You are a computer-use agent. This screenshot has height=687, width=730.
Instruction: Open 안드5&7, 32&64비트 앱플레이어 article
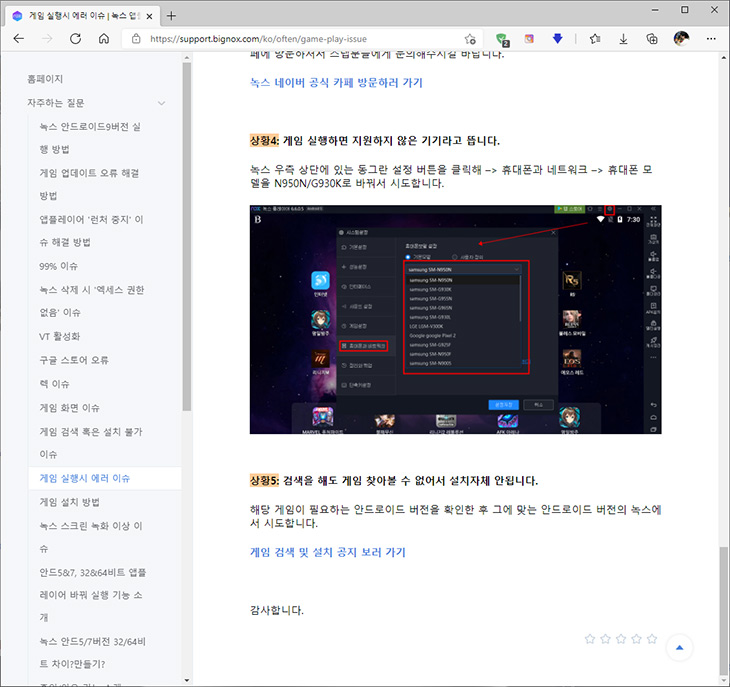(92, 595)
